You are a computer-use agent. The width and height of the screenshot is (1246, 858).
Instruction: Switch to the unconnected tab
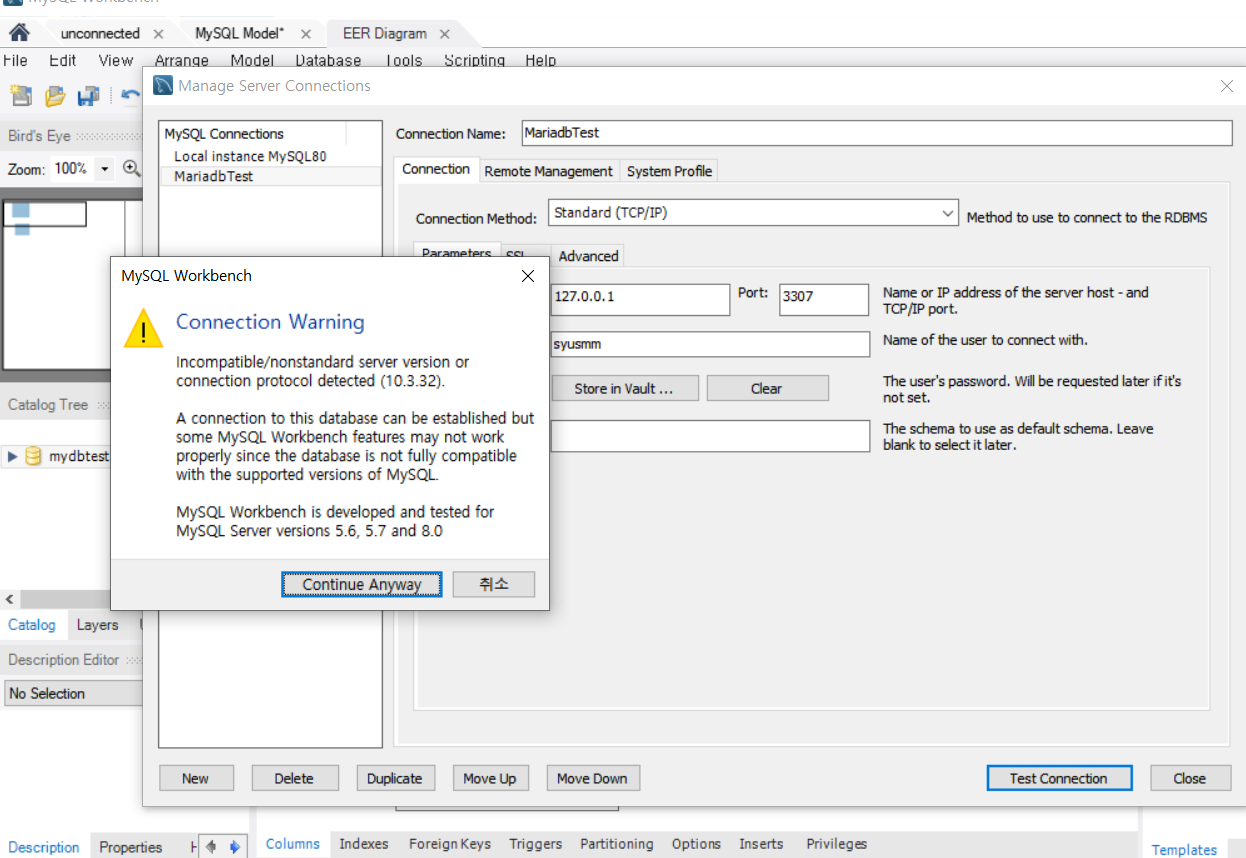click(100, 34)
